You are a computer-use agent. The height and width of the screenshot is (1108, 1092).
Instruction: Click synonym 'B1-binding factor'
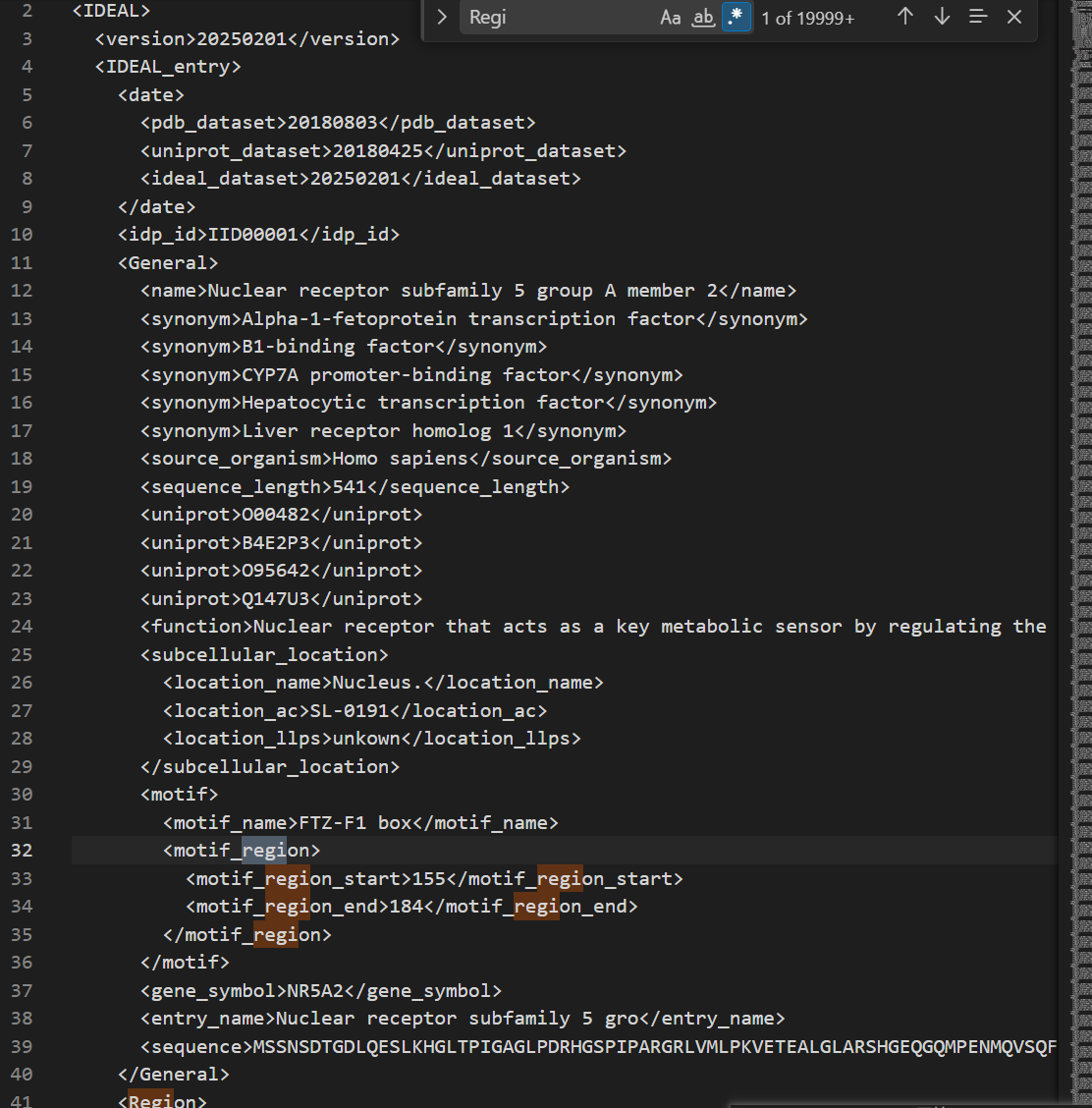point(338,346)
